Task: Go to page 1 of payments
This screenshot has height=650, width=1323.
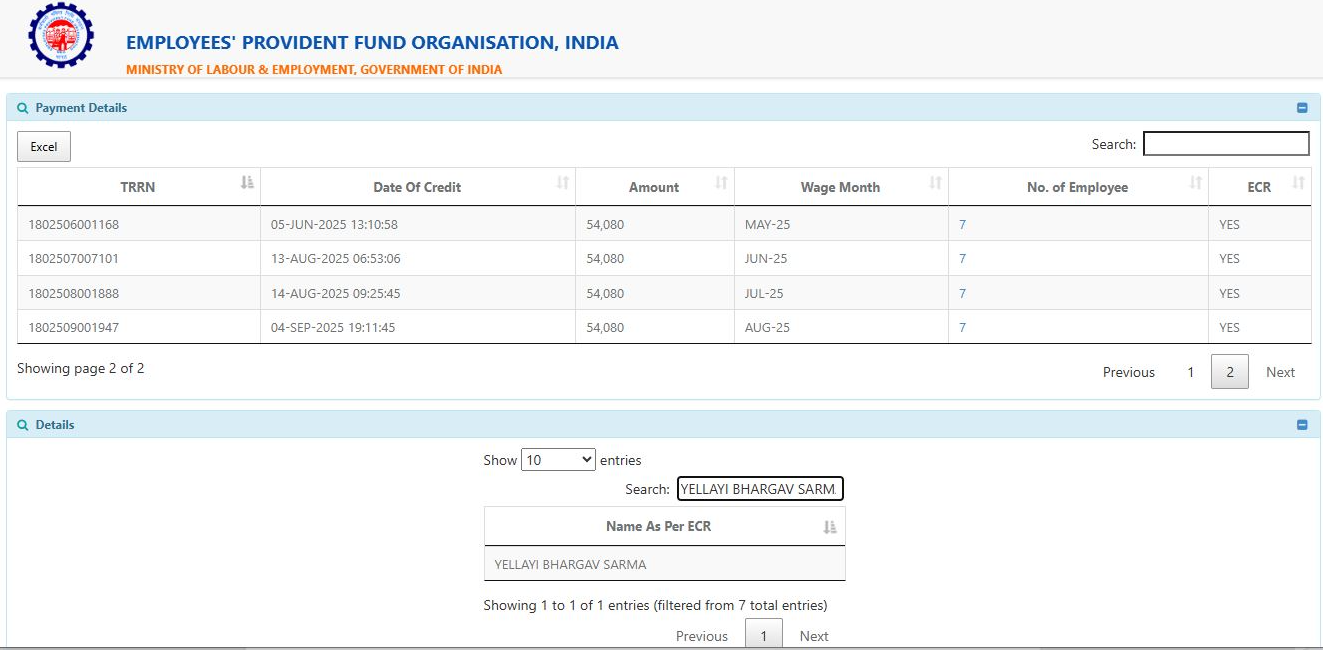Action: coord(1190,372)
